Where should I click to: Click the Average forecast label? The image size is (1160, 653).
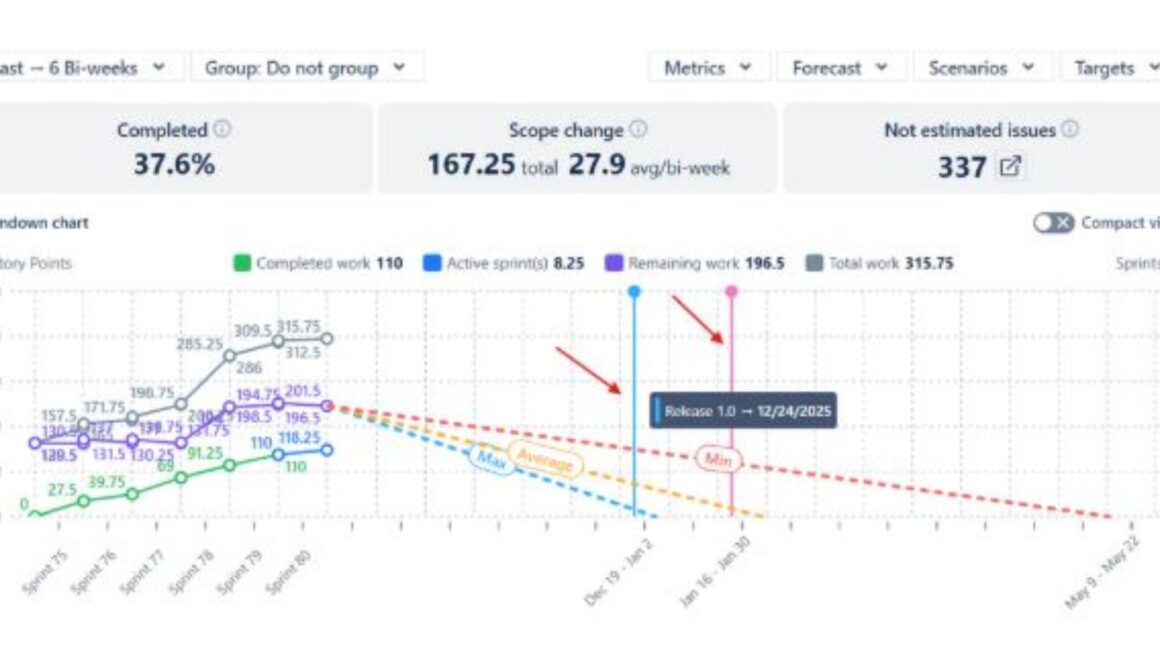pyautogui.click(x=544, y=460)
